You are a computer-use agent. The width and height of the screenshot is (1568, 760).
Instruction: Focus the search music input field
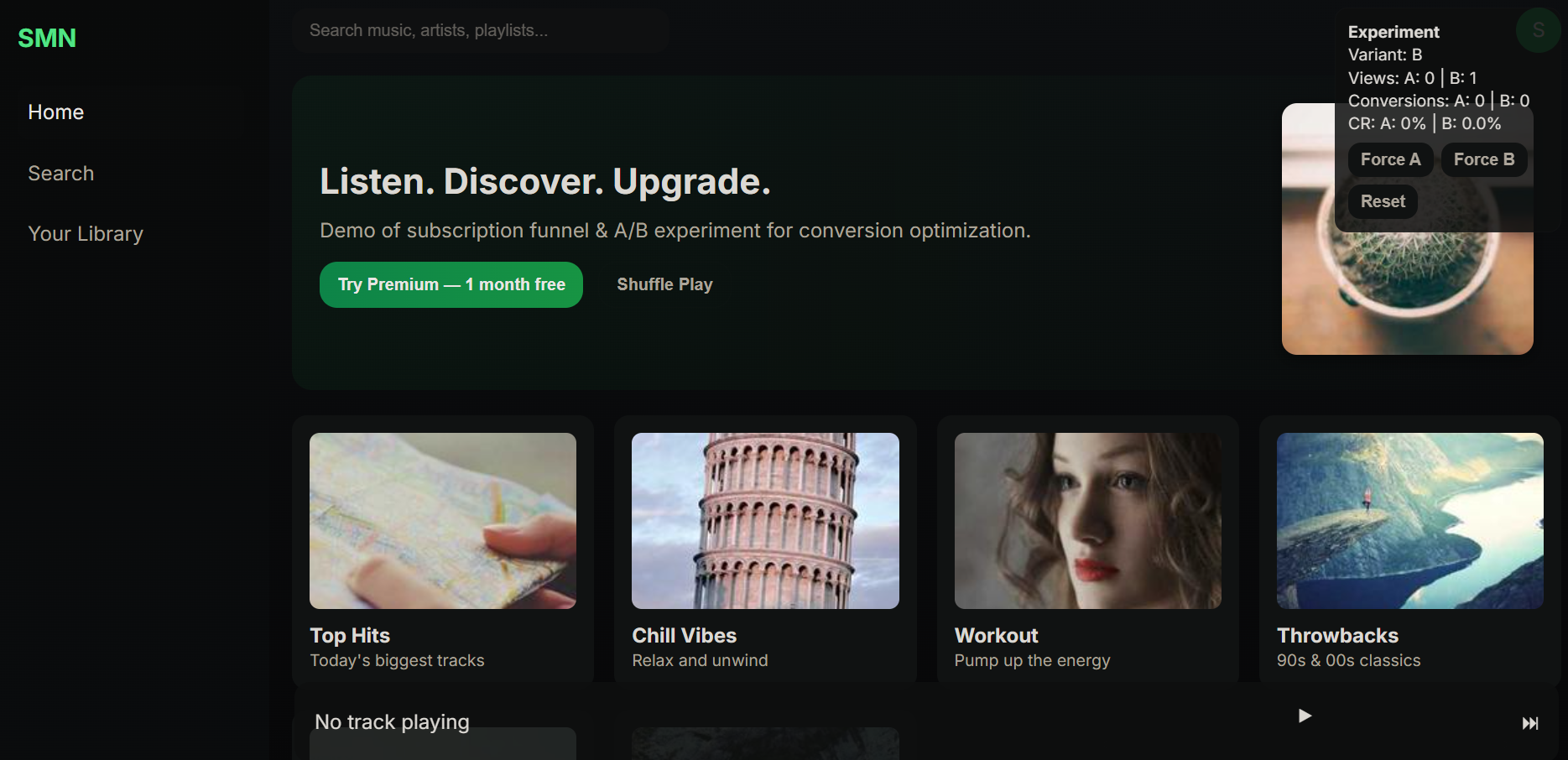pos(478,31)
